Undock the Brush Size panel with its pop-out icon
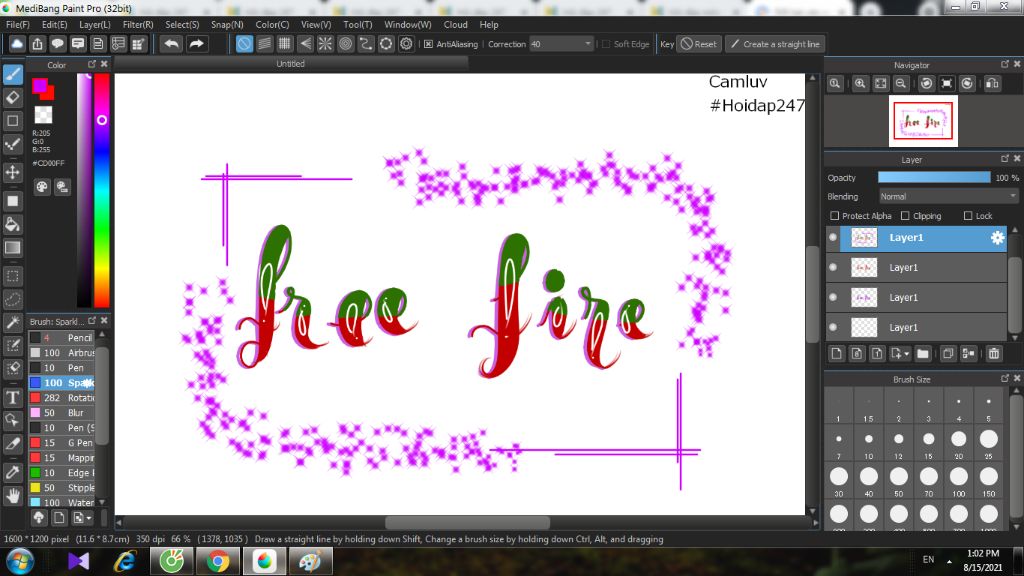 (1004, 378)
